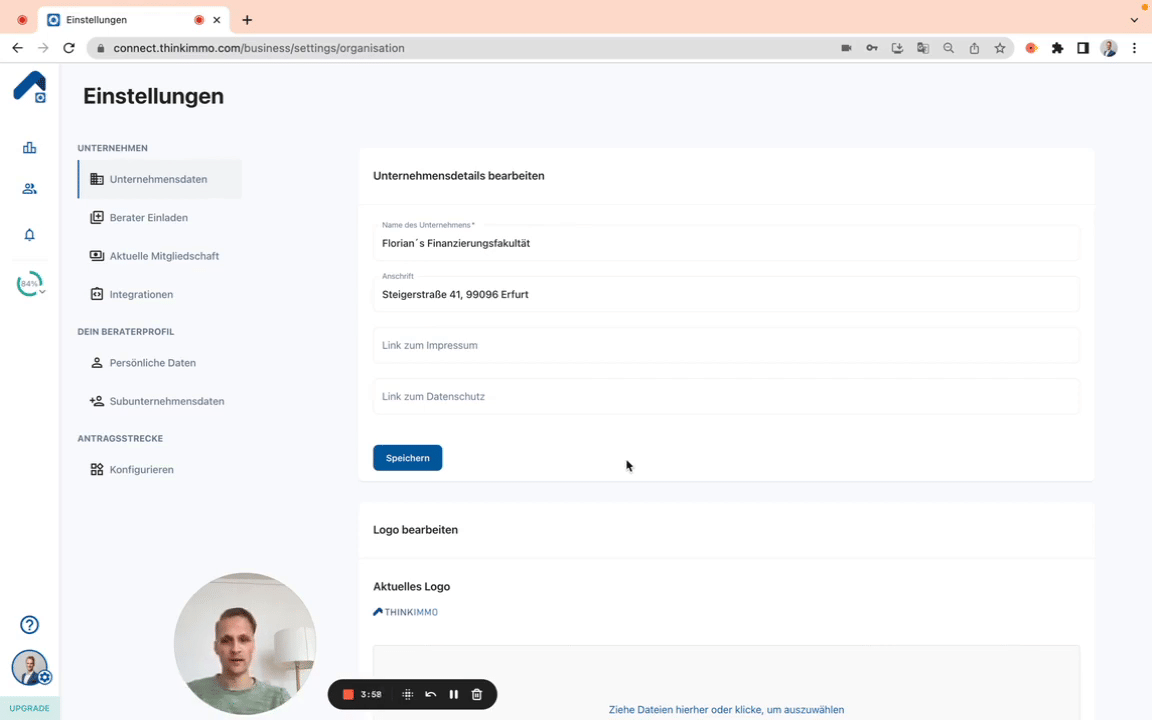Click the ThinkImmo logo in top left
This screenshot has height=720, width=1152.
tap(29, 87)
